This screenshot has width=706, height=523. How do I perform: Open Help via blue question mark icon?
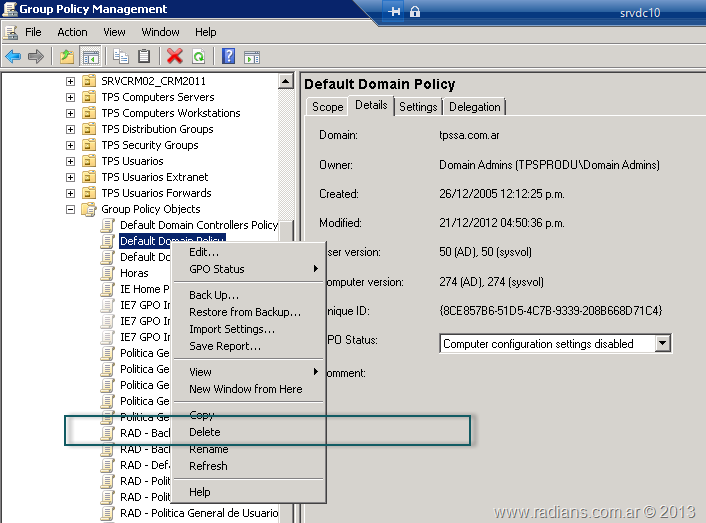pos(229,57)
